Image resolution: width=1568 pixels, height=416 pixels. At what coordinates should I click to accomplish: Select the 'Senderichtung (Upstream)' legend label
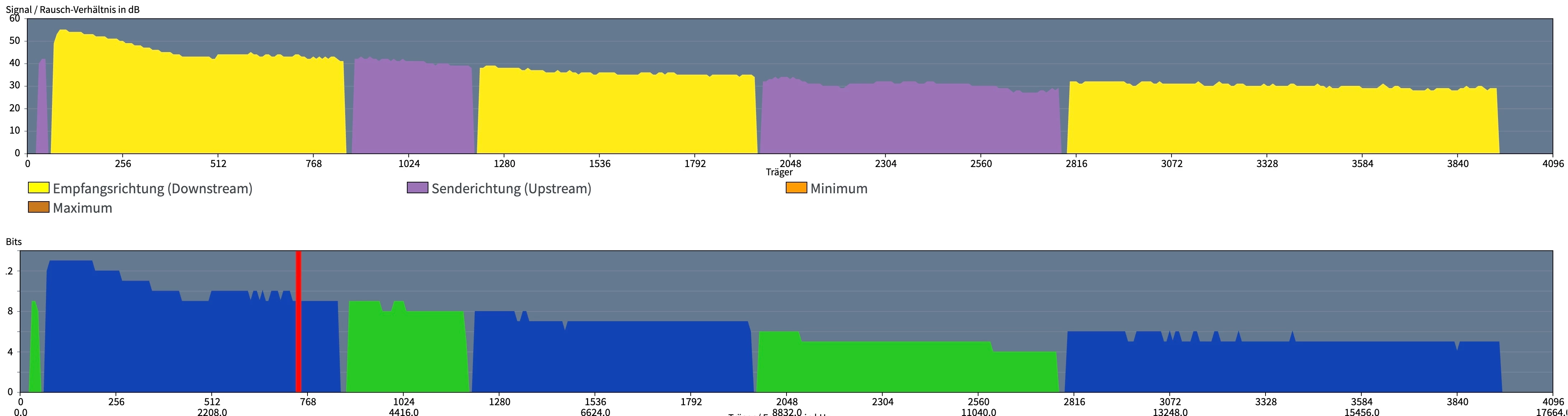(511, 188)
